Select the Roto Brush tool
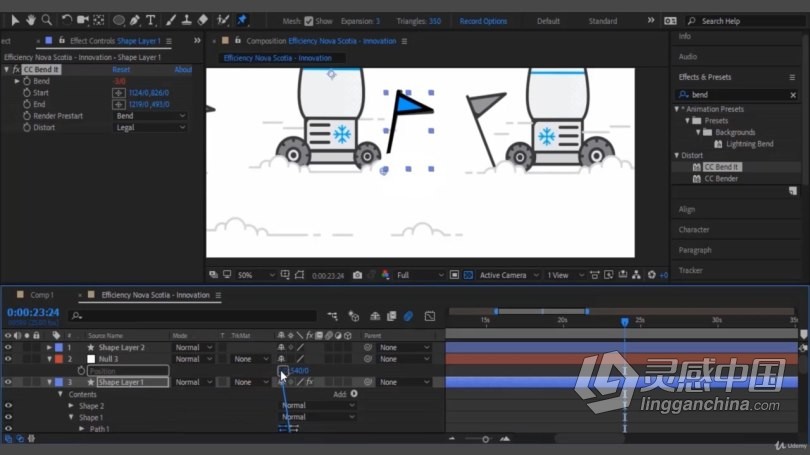 tap(223, 20)
